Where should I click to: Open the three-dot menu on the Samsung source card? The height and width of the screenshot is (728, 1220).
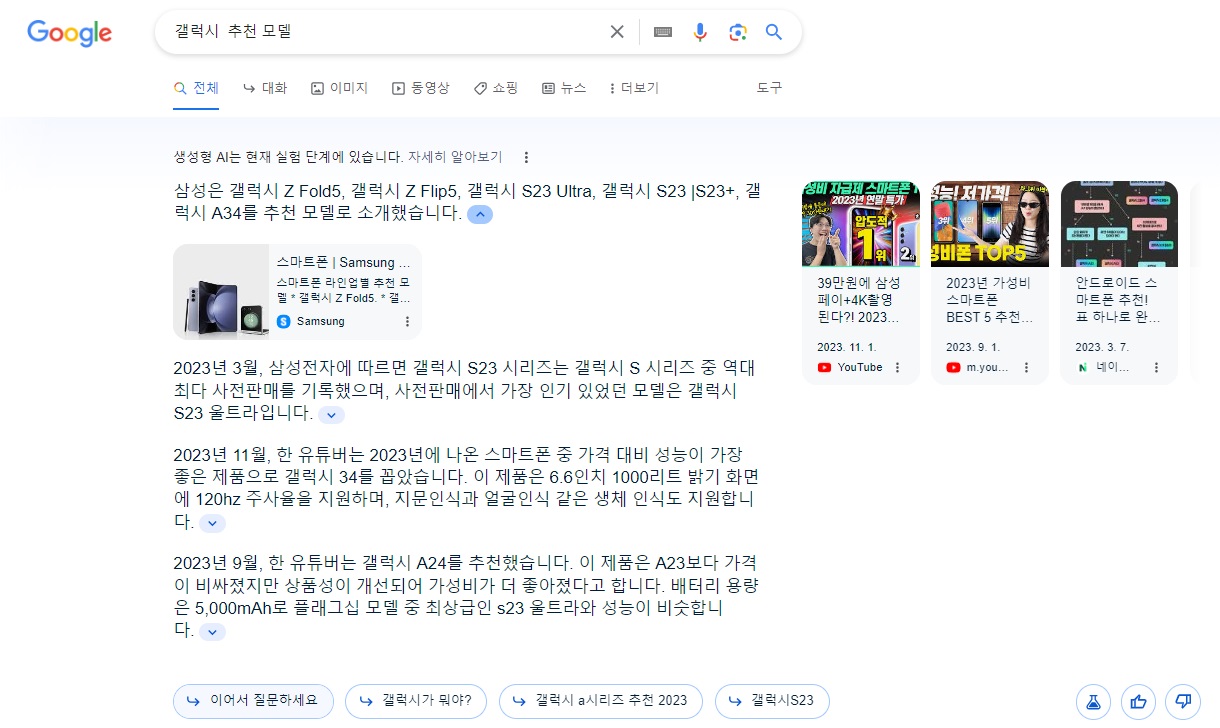click(407, 321)
